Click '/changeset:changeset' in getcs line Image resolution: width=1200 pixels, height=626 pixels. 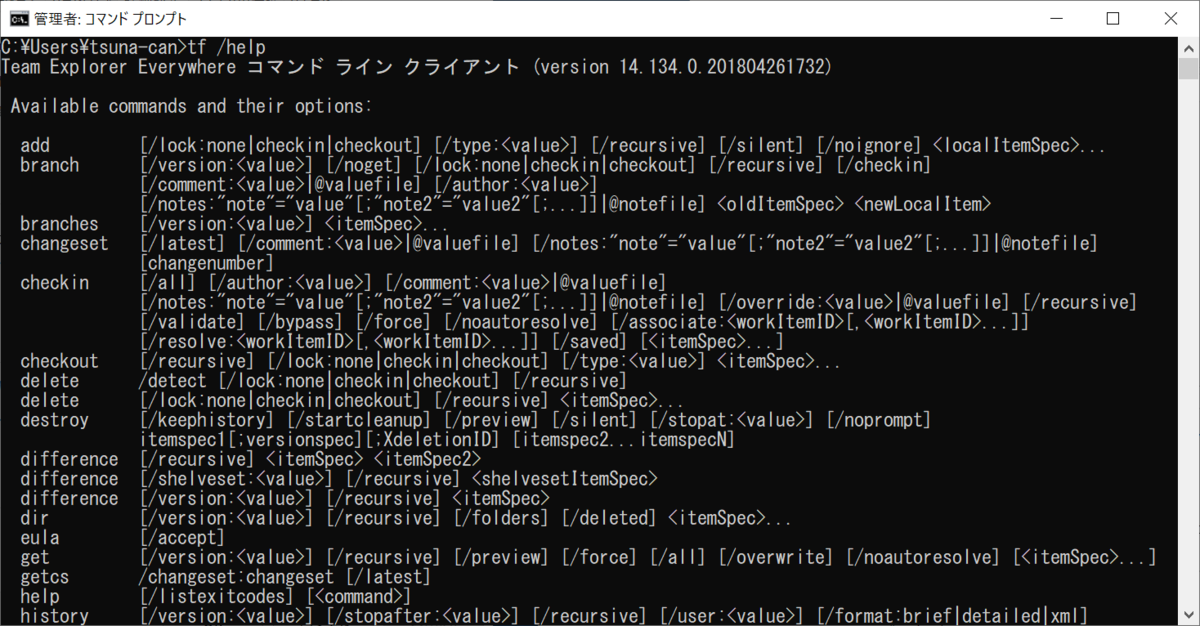(x=237, y=577)
